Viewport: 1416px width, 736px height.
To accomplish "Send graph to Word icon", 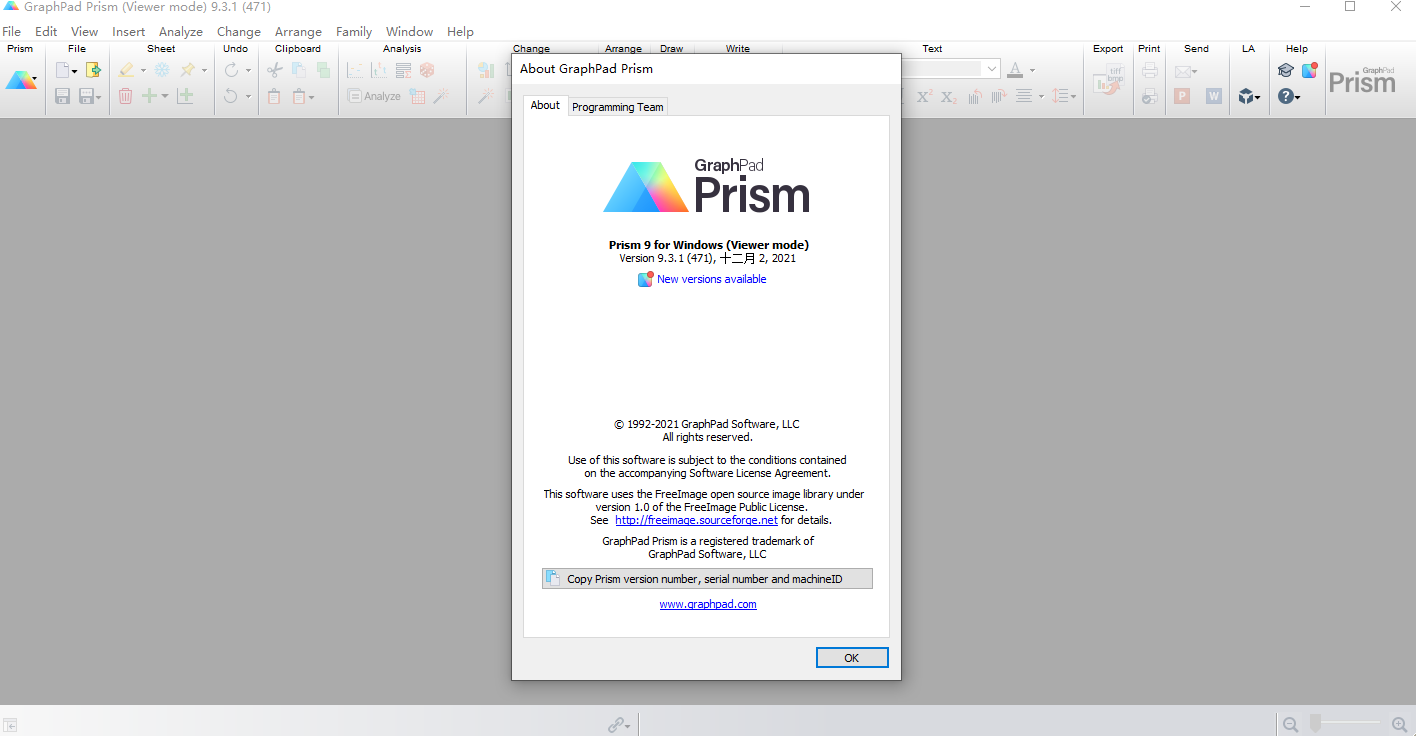I will [x=1213, y=96].
